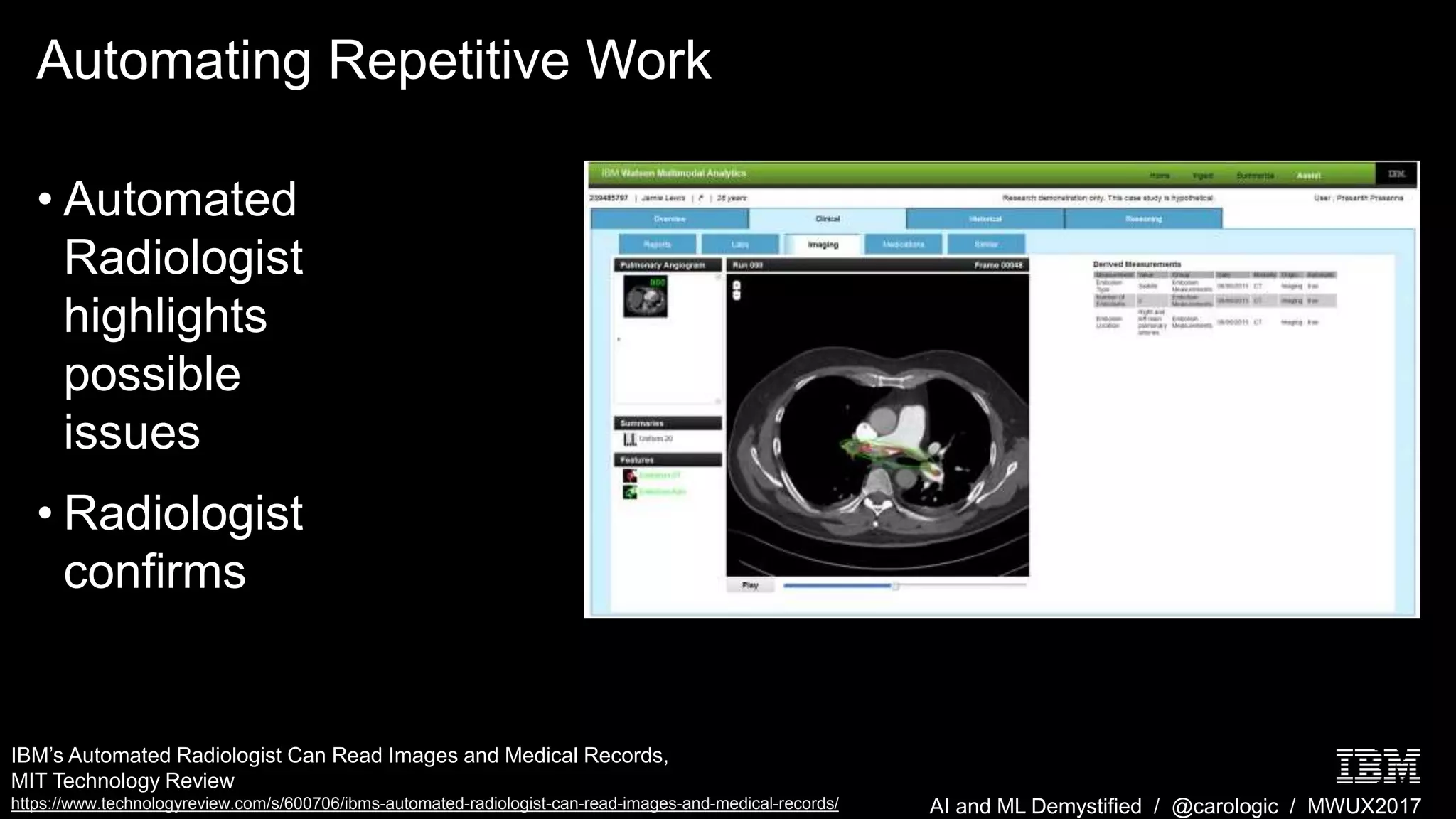Click the Derived Measurements heading
The image size is (1456, 819).
point(1137,264)
